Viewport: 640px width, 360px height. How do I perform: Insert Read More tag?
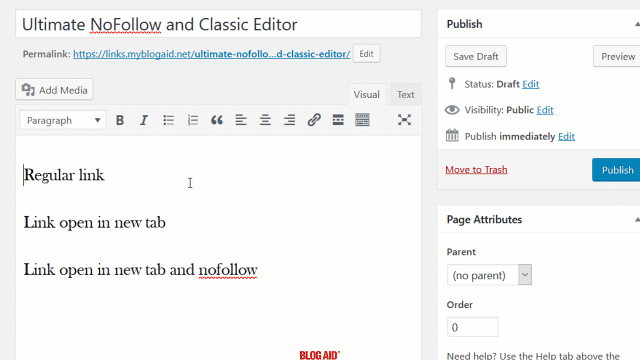point(338,120)
